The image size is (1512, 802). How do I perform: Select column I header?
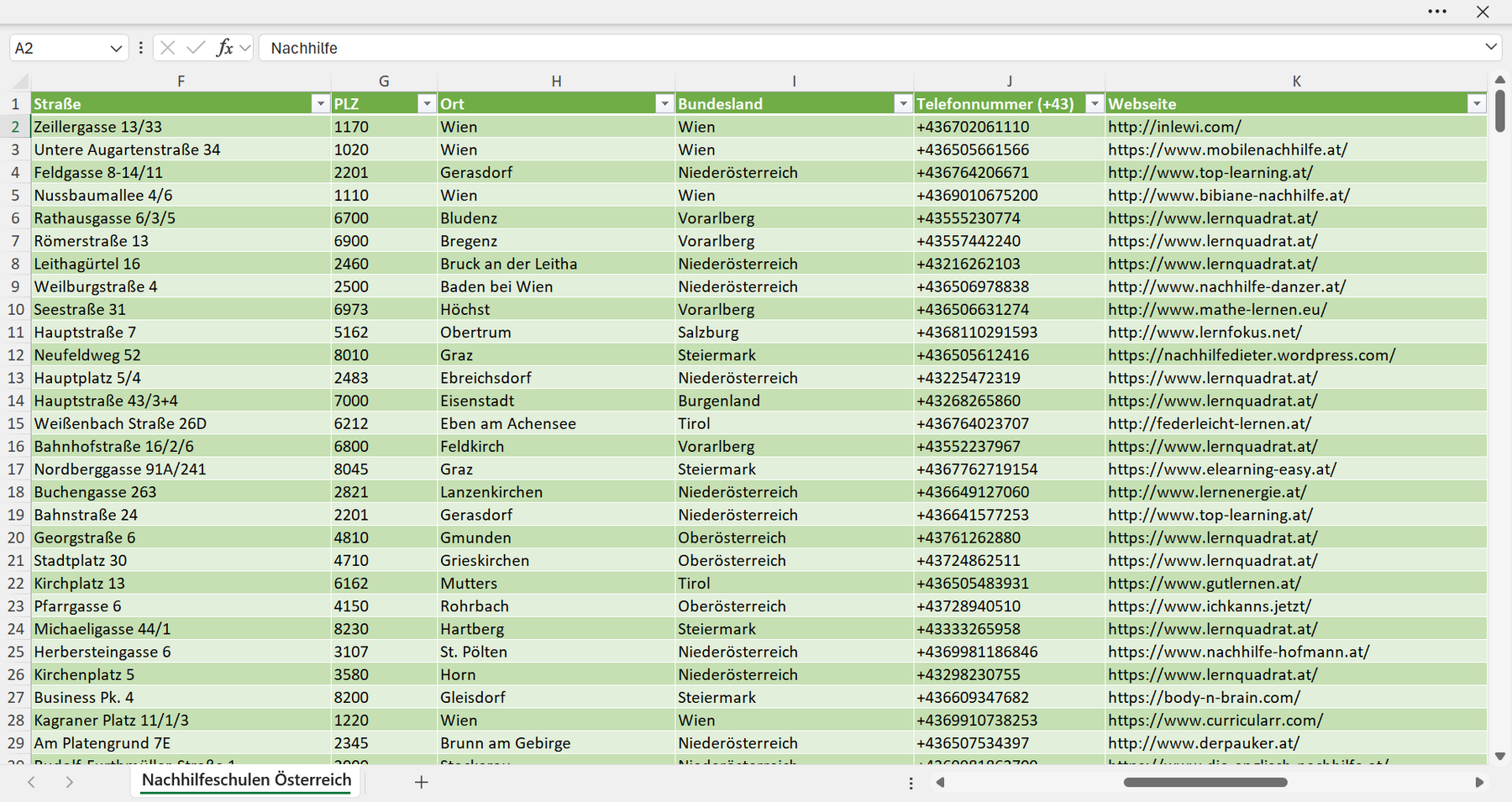point(794,81)
